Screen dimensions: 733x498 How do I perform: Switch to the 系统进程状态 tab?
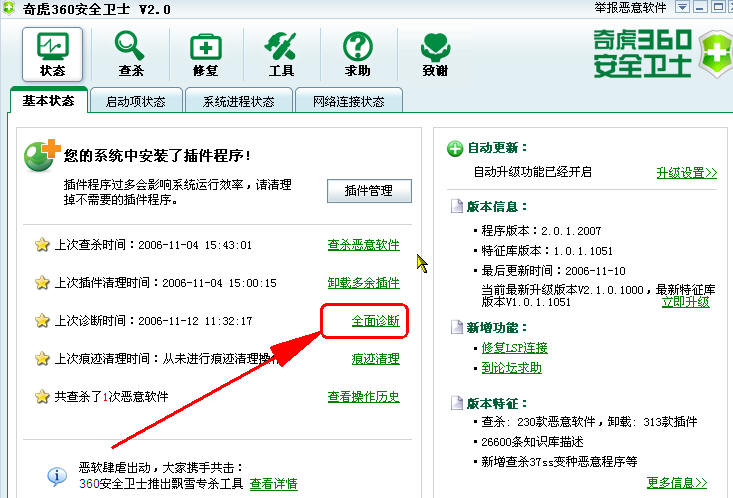coord(238,101)
